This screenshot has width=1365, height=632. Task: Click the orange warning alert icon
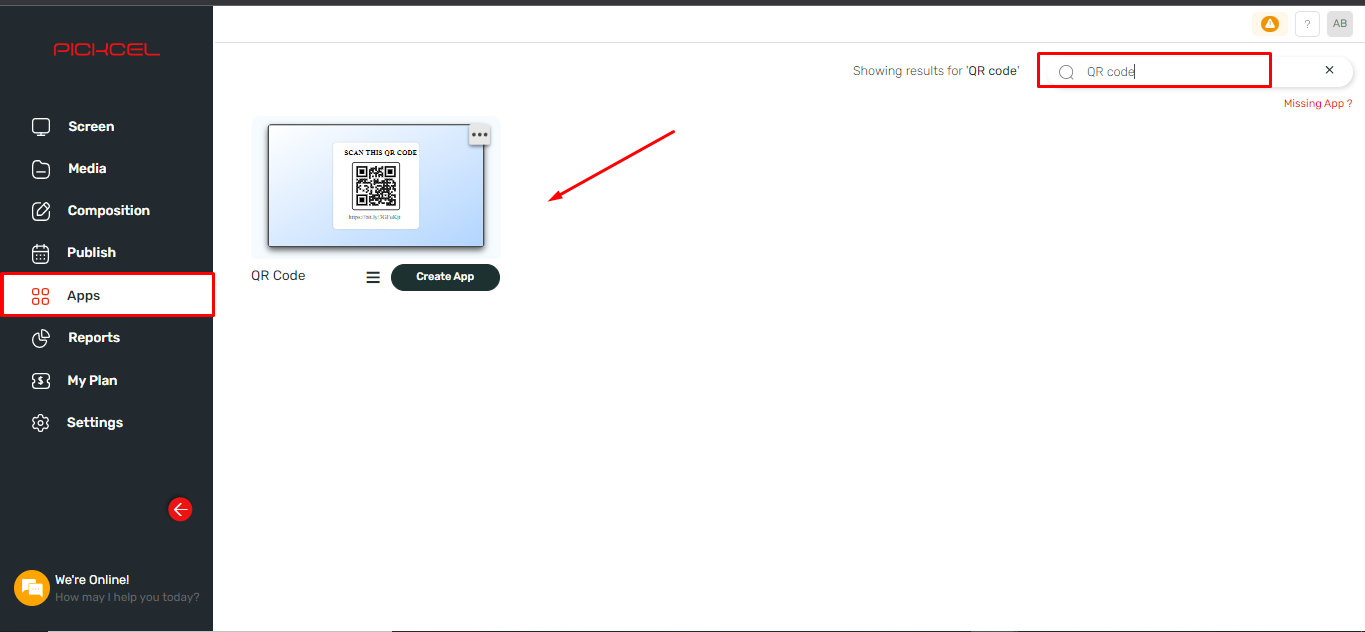click(x=1270, y=24)
